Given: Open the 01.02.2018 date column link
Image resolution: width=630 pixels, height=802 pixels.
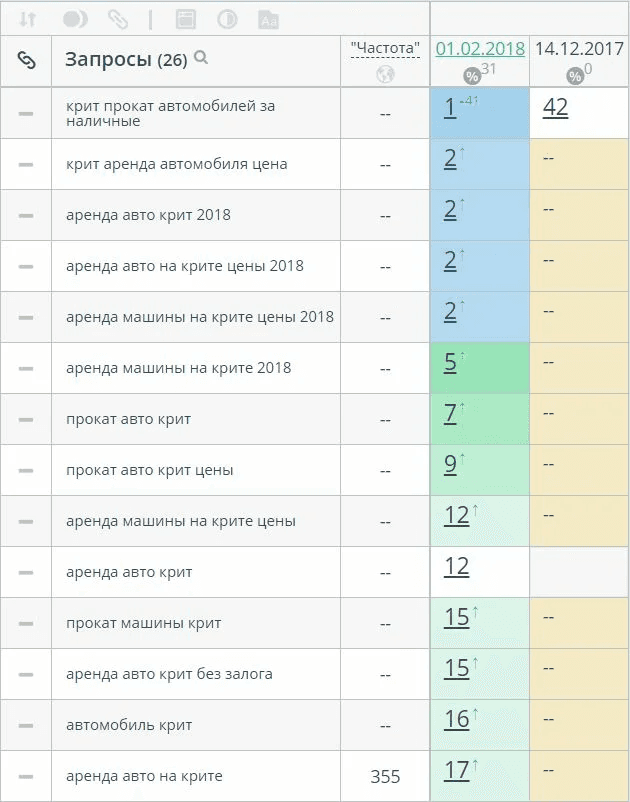Looking at the screenshot, I should 480,49.
